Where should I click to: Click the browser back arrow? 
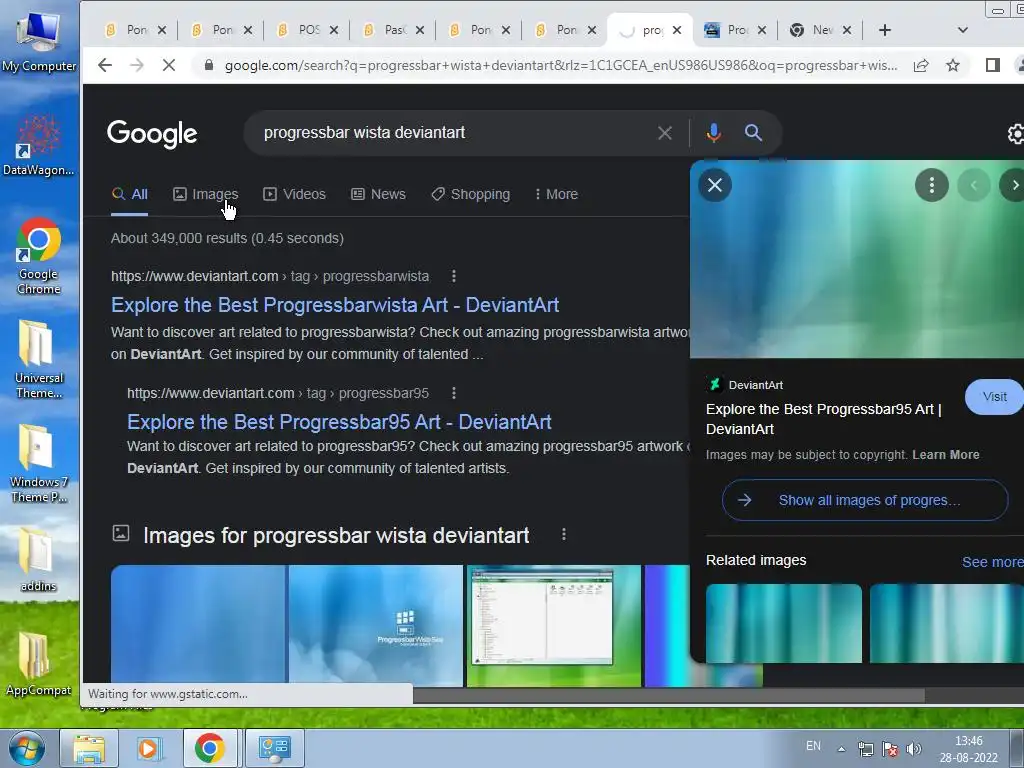pyautogui.click(x=104, y=65)
